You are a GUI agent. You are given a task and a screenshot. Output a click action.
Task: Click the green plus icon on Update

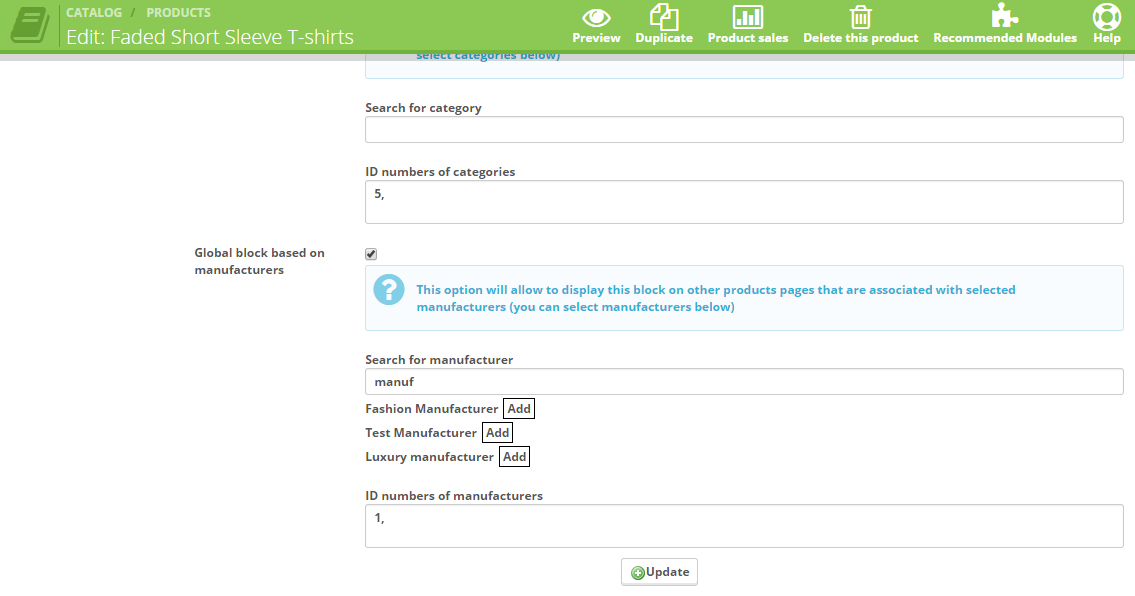pyautogui.click(x=639, y=571)
